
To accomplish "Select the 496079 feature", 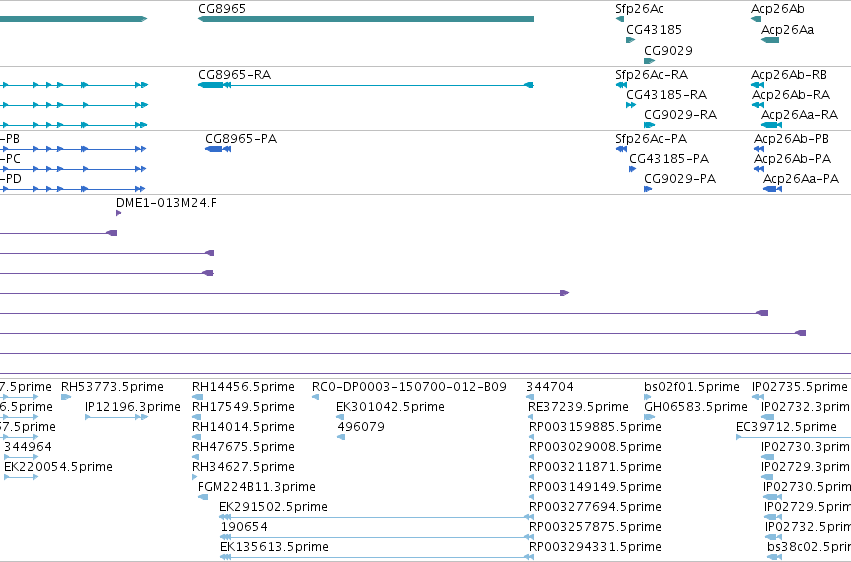I will [x=341, y=437].
